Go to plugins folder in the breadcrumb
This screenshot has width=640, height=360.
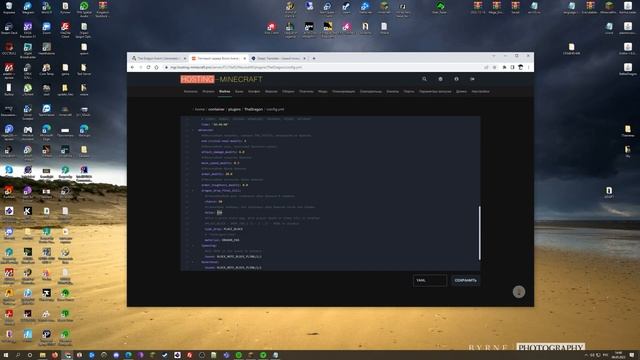coord(234,109)
